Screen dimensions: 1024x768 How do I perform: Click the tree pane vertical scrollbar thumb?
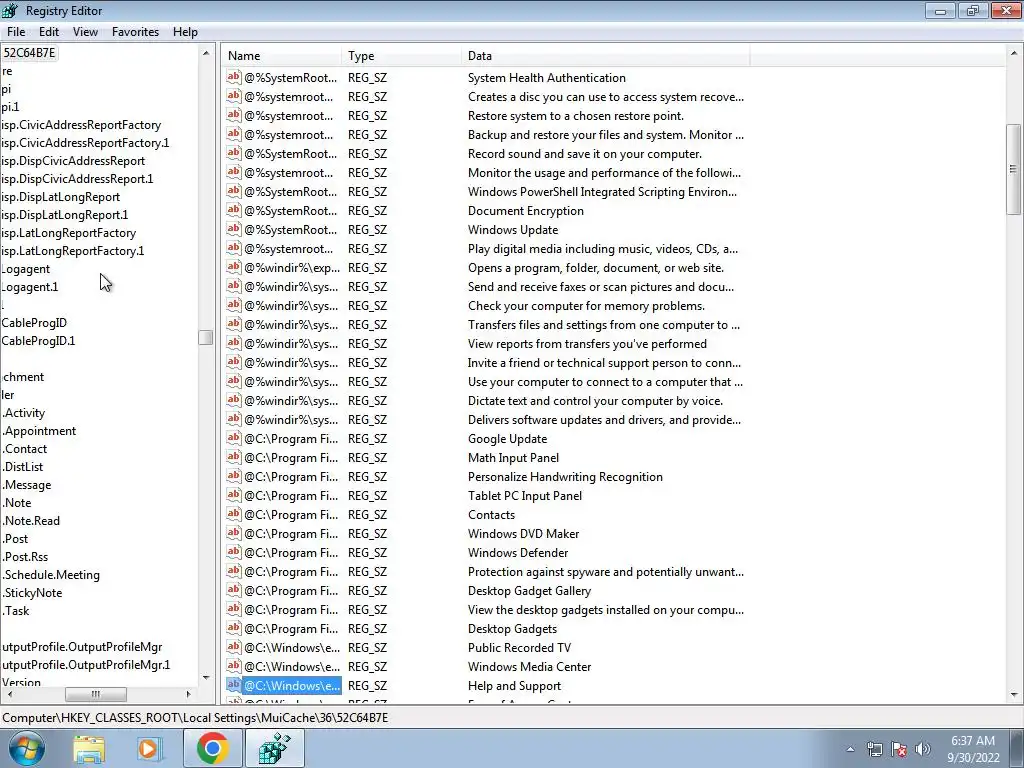click(x=206, y=337)
